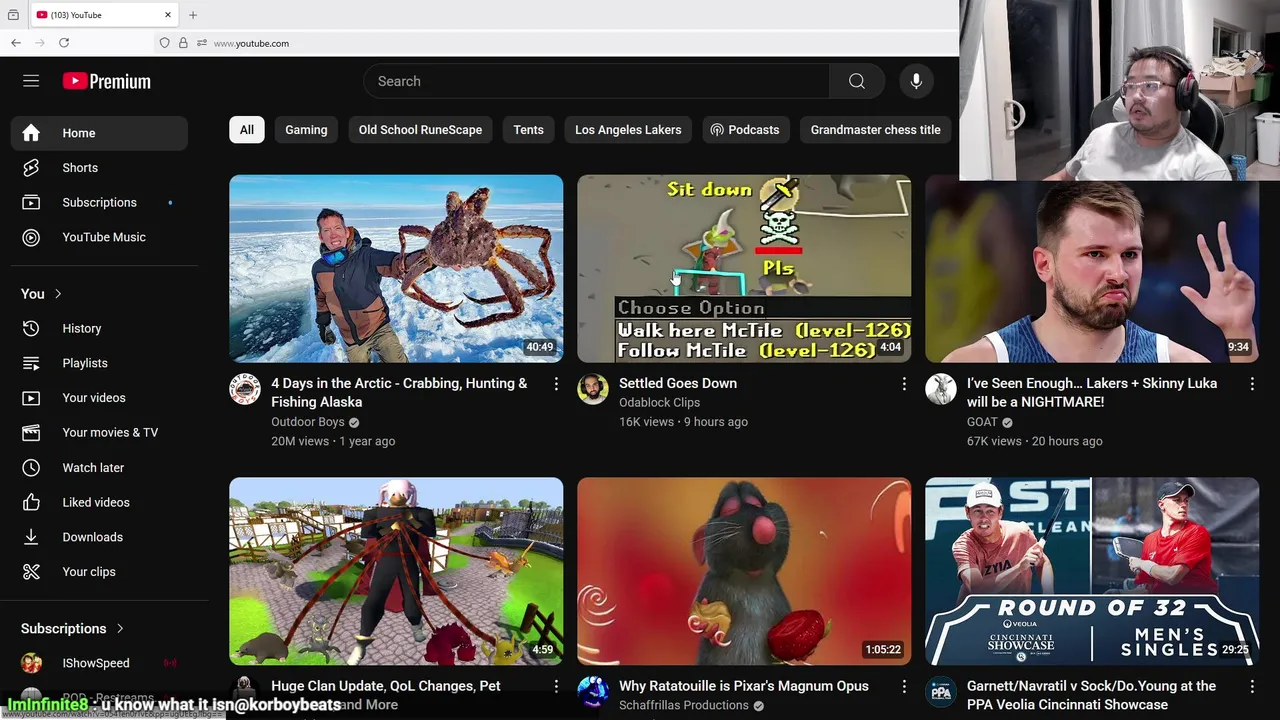Open Liked videos

[x=99, y=502]
